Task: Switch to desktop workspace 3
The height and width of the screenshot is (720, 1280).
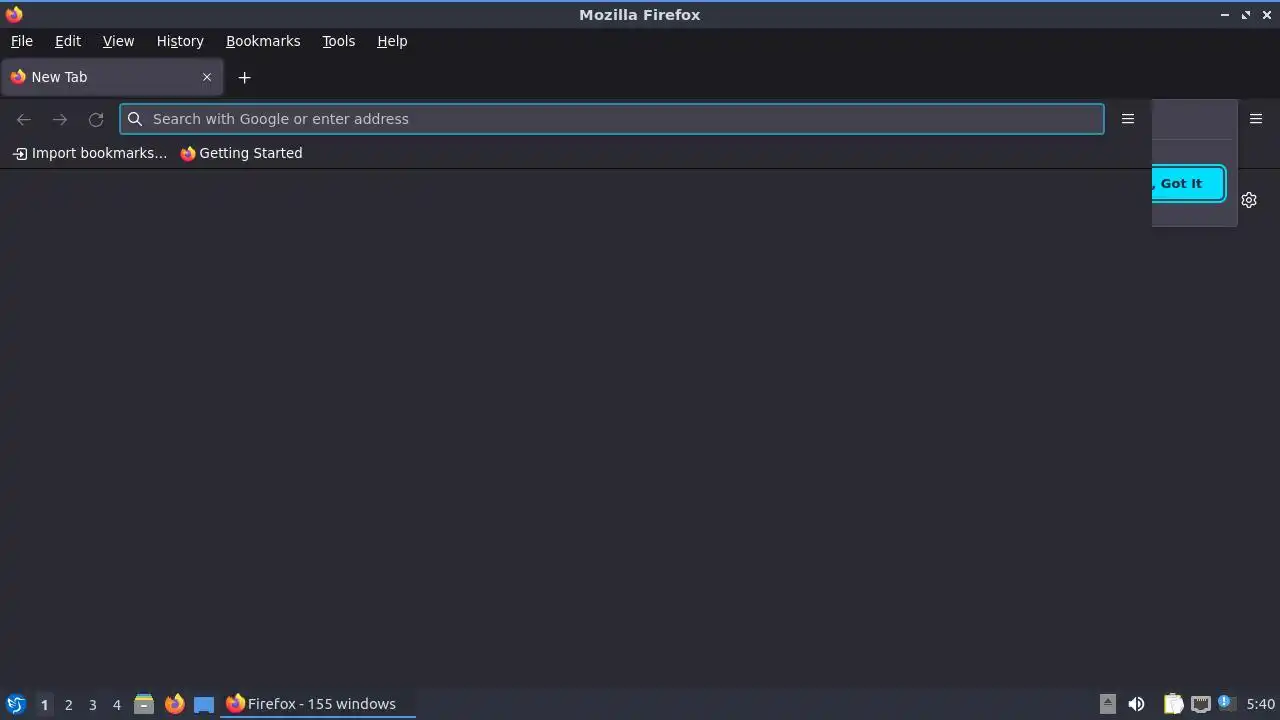Action: click(x=93, y=705)
